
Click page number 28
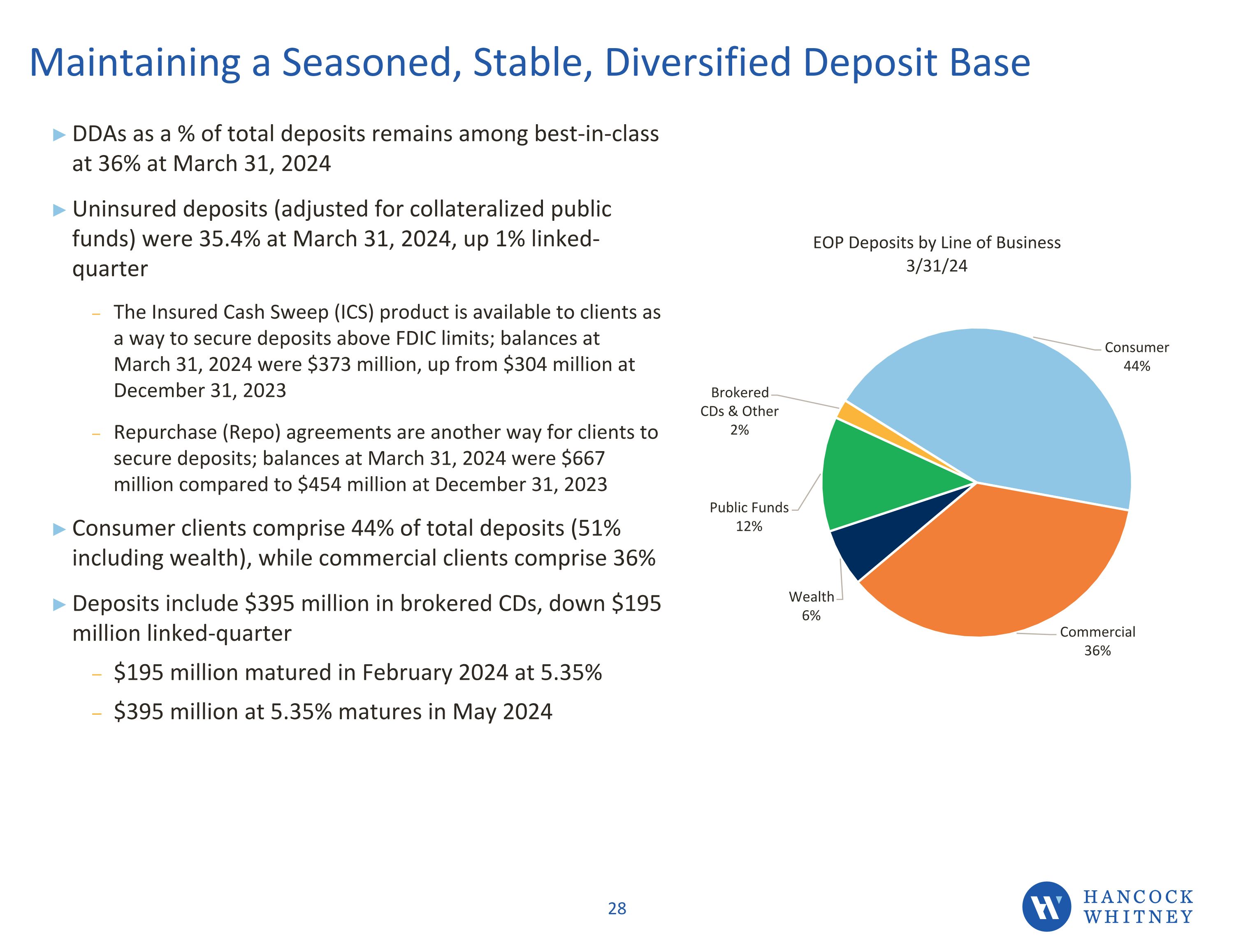tap(617, 908)
